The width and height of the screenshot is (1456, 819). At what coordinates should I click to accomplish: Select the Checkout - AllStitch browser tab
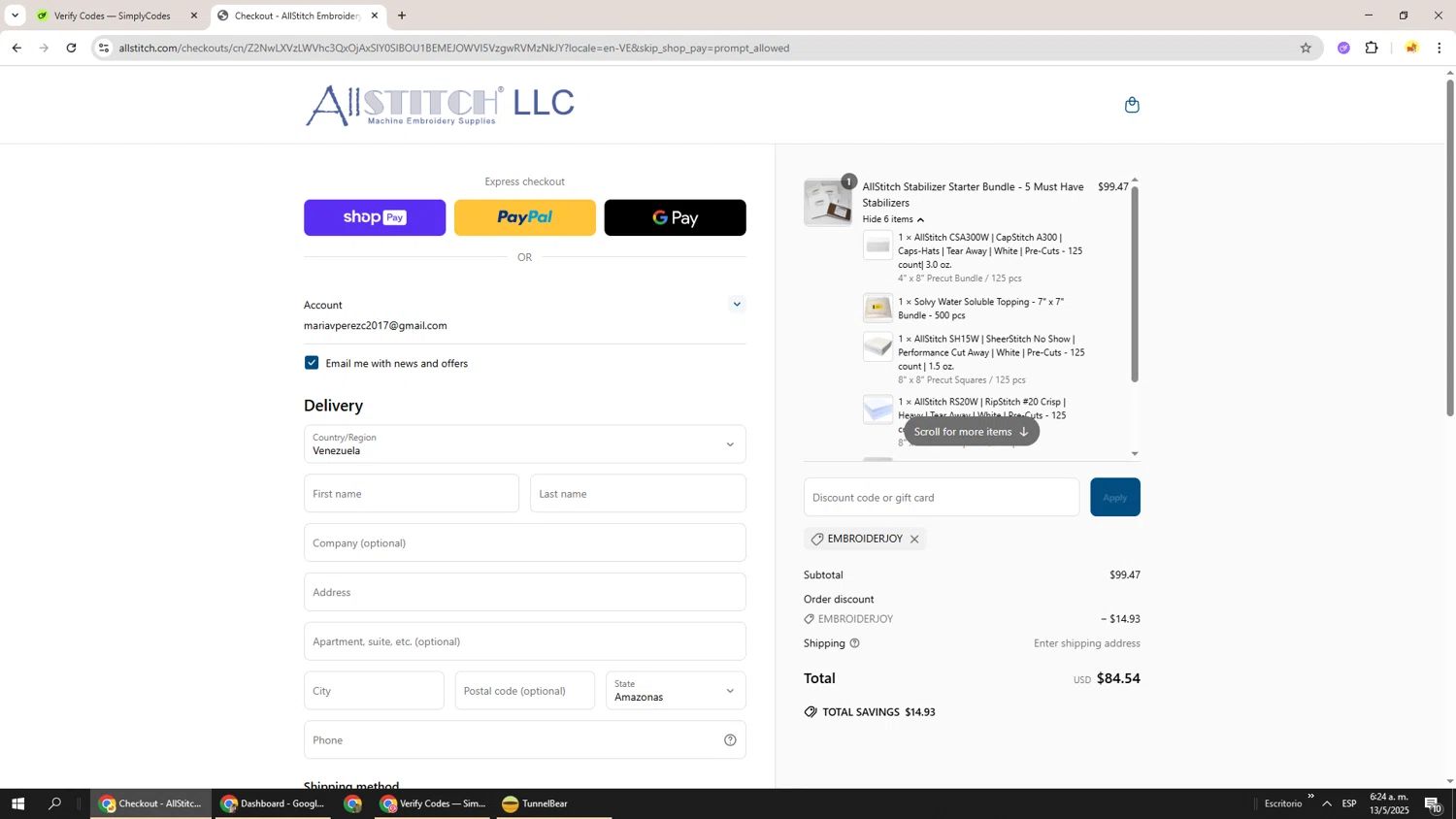coord(297,16)
